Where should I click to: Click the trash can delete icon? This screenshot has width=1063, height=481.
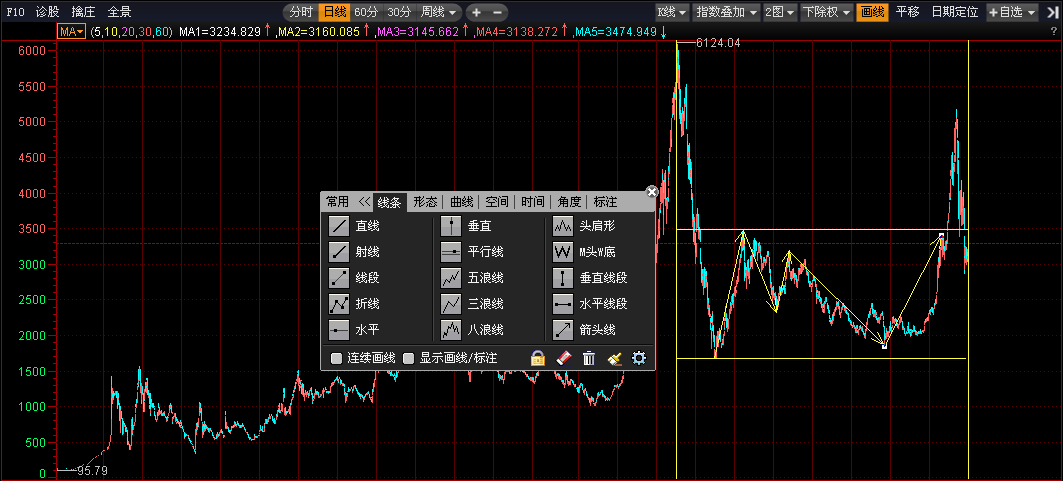[589, 358]
